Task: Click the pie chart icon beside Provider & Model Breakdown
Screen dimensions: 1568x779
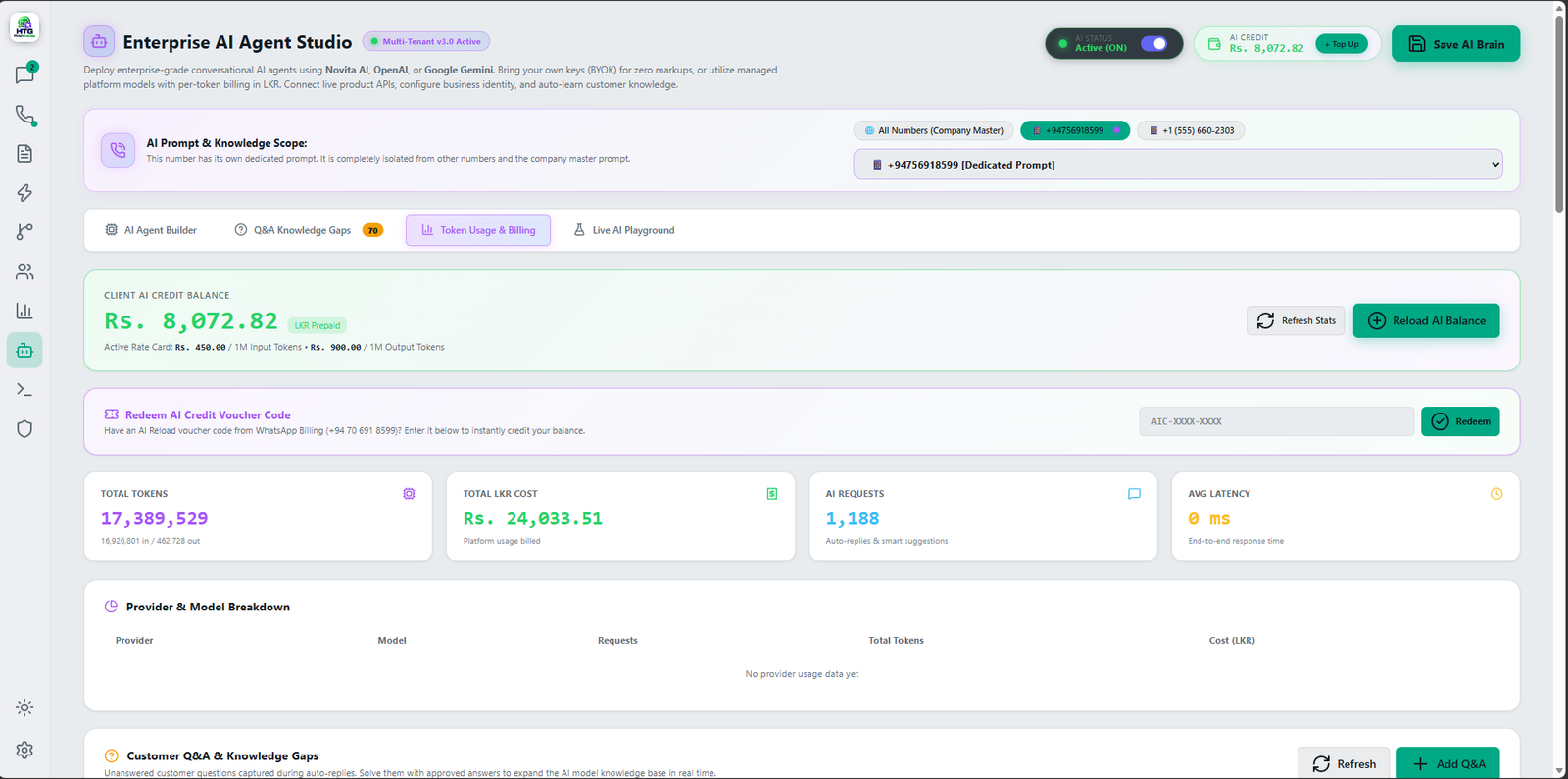Action: pyautogui.click(x=111, y=607)
